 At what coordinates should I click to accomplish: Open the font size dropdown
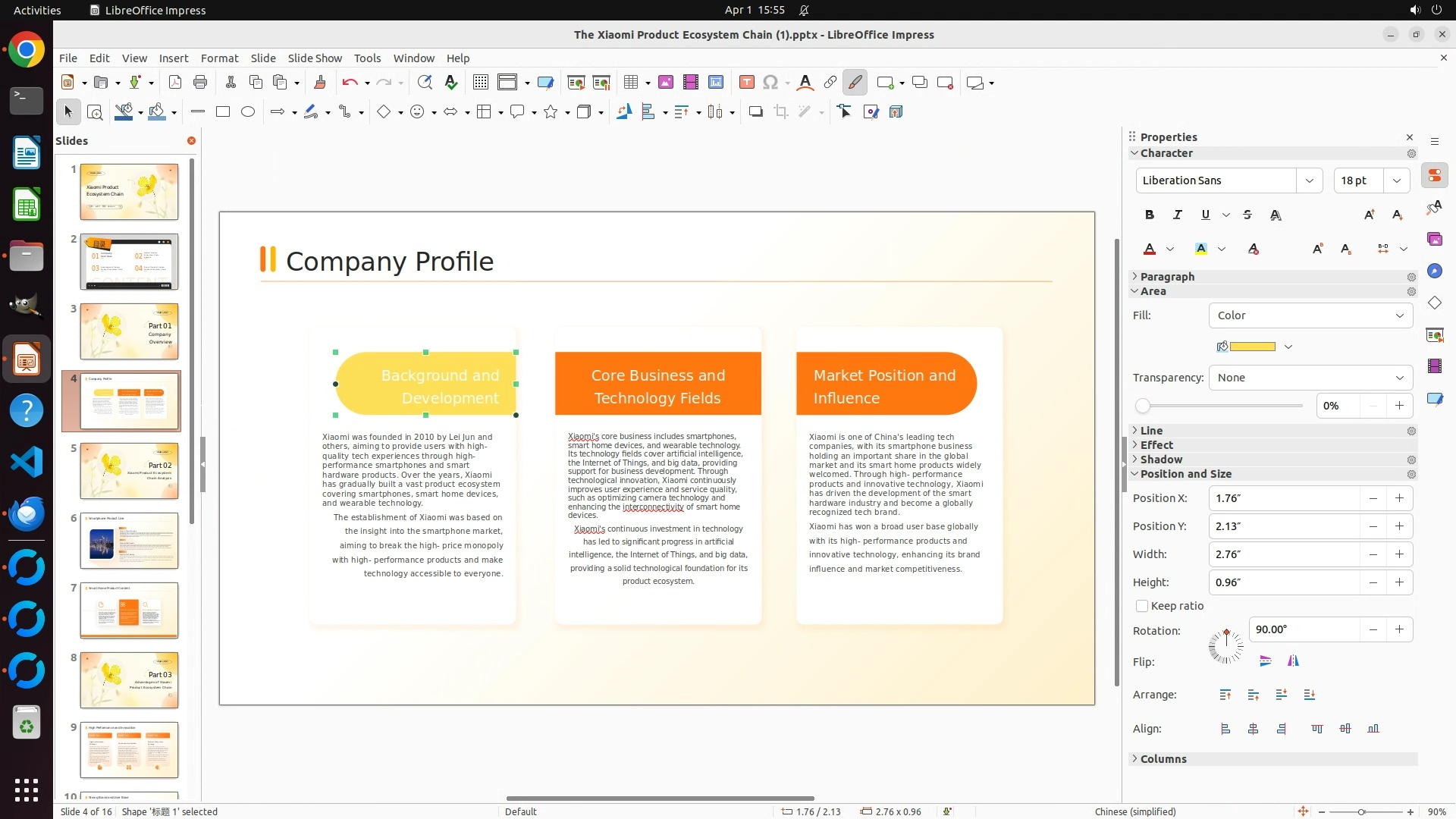[x=1397, y=180]
